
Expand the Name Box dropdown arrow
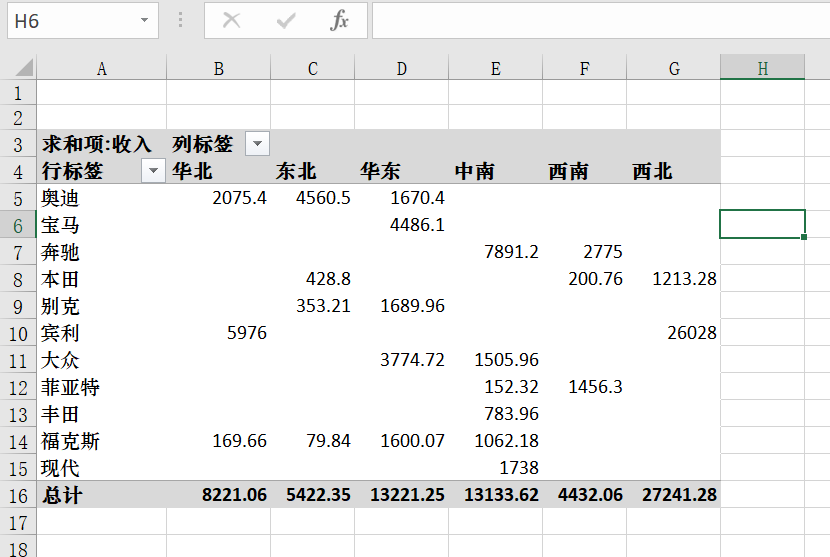point(144,20)
